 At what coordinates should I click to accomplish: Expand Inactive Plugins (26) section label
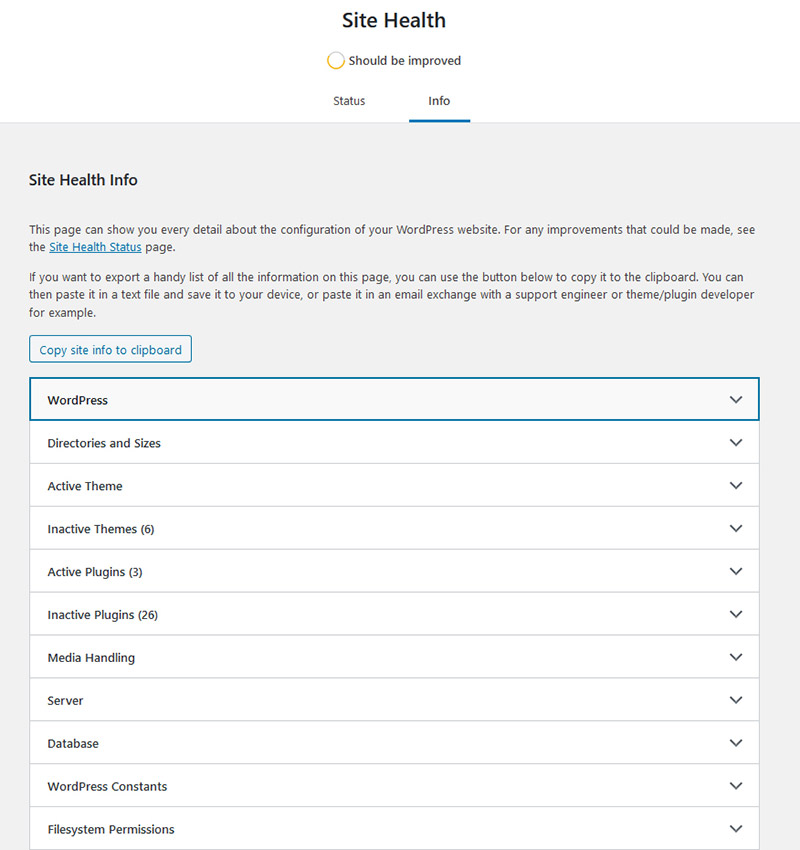tap(102, 615)
